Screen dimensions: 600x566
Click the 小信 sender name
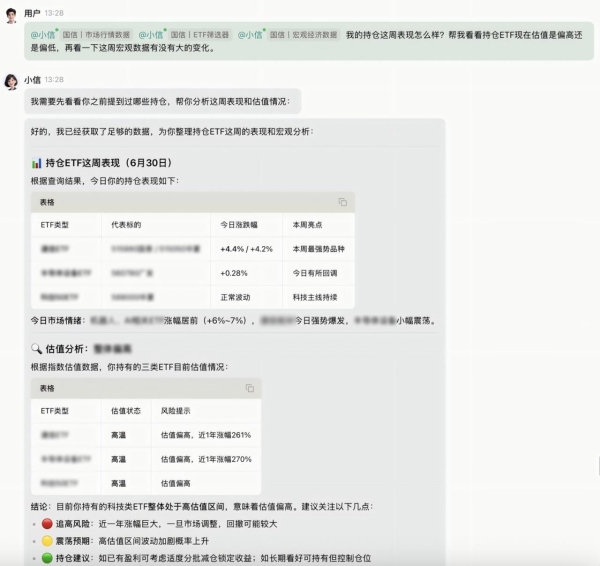32,80
